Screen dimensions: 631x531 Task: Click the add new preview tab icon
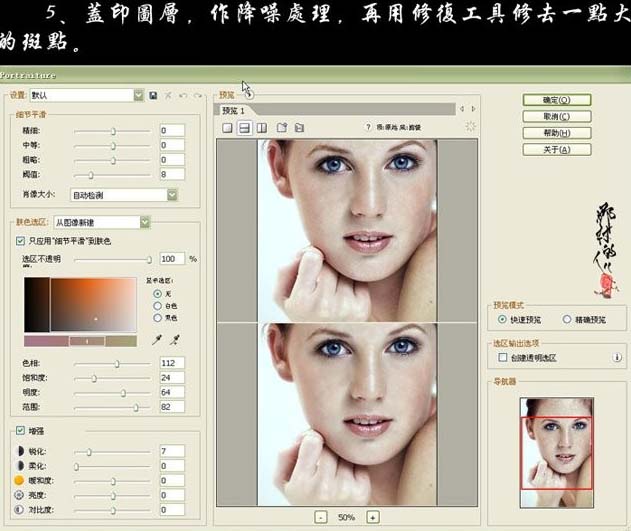[282, 128]
